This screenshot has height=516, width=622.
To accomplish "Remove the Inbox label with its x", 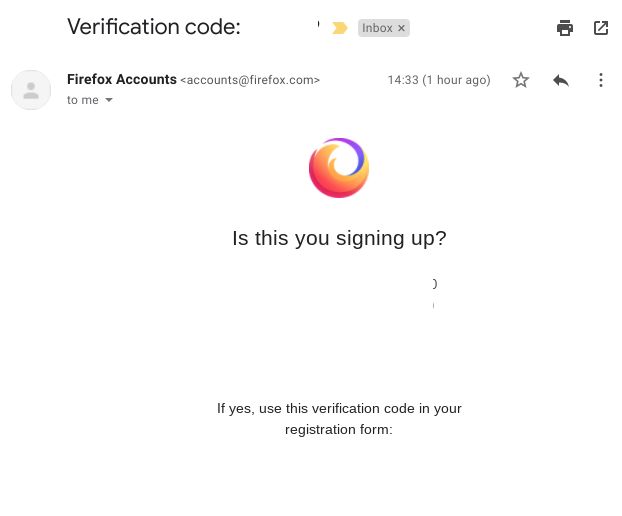I will click(401, 28).
